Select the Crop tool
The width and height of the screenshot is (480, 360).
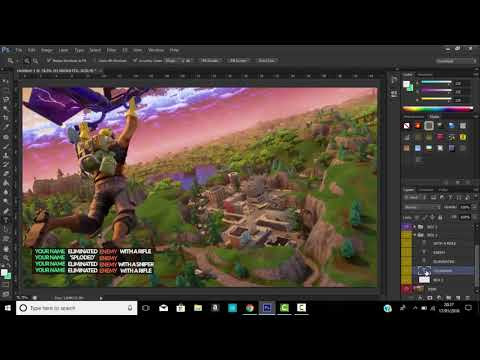pyautogui.click(x=6, y=118)
